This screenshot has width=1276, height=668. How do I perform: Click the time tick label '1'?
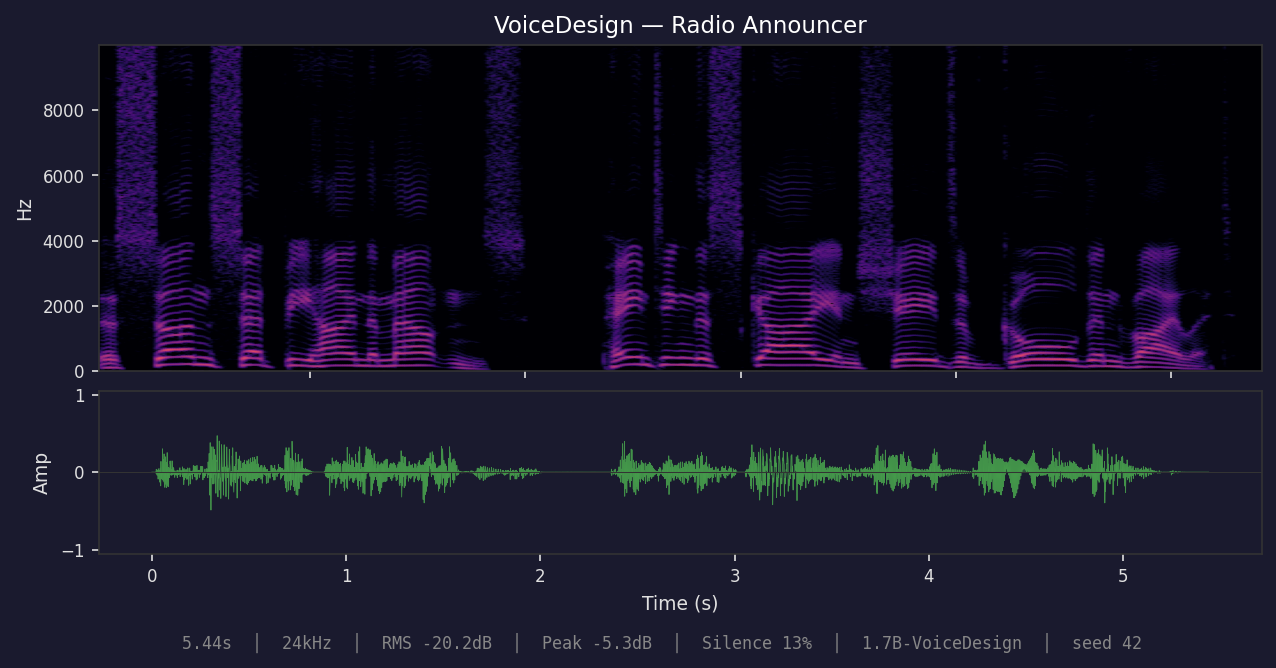tap(346, 576)
